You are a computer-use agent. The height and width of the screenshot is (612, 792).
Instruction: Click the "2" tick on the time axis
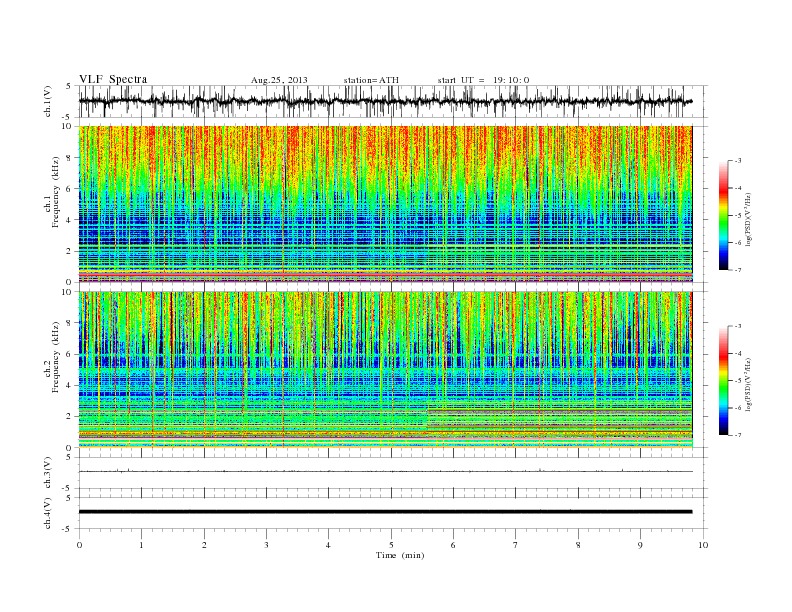pyautogui.click(x=204, y=545)
